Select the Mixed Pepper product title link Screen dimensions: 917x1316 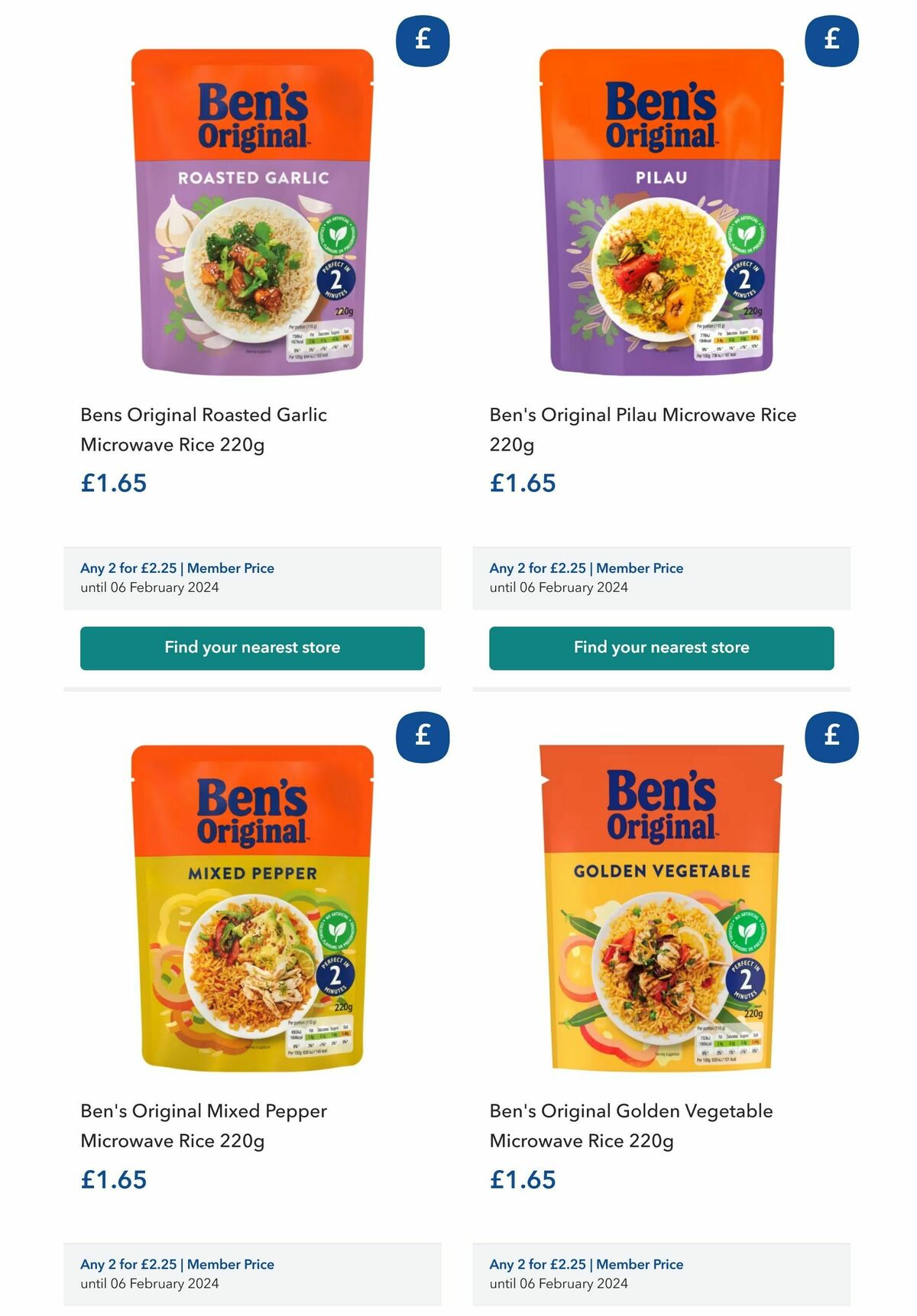[x=203, y=1124]
